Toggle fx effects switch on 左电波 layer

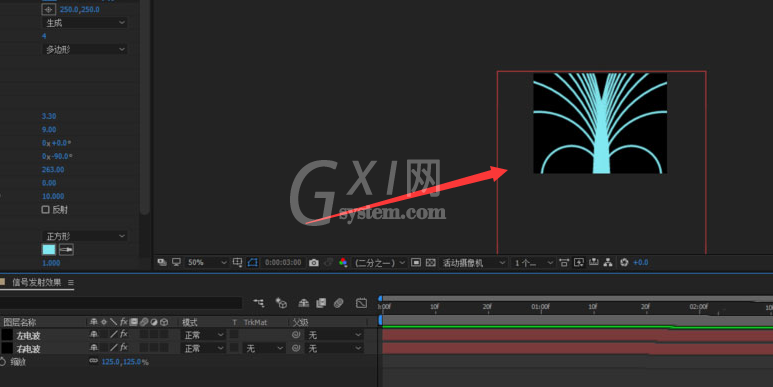[x=124, y=334]
